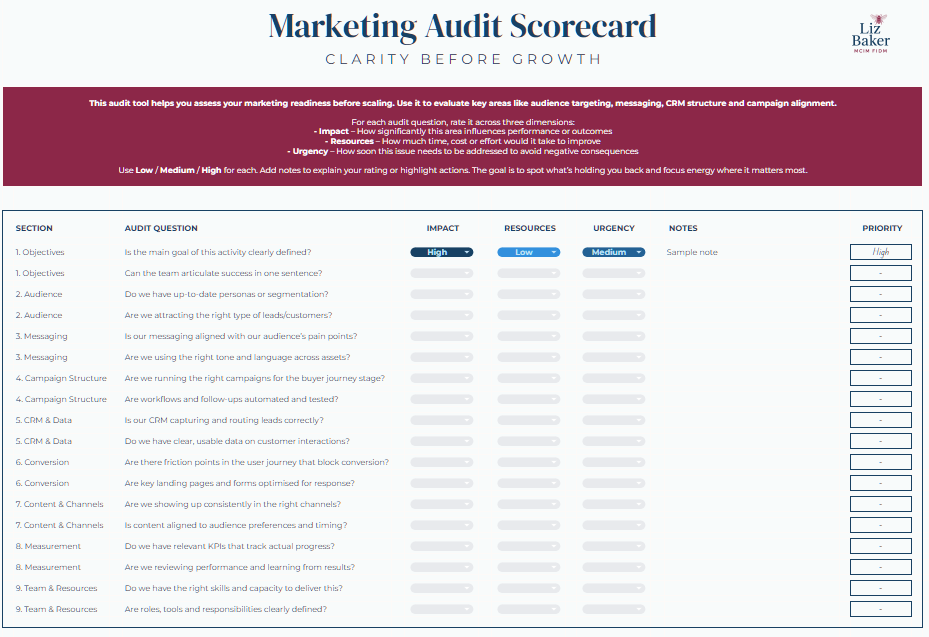929x637 pixels.
Task: Open the Resources dropdown showing Low
Action: coord(528,252)
